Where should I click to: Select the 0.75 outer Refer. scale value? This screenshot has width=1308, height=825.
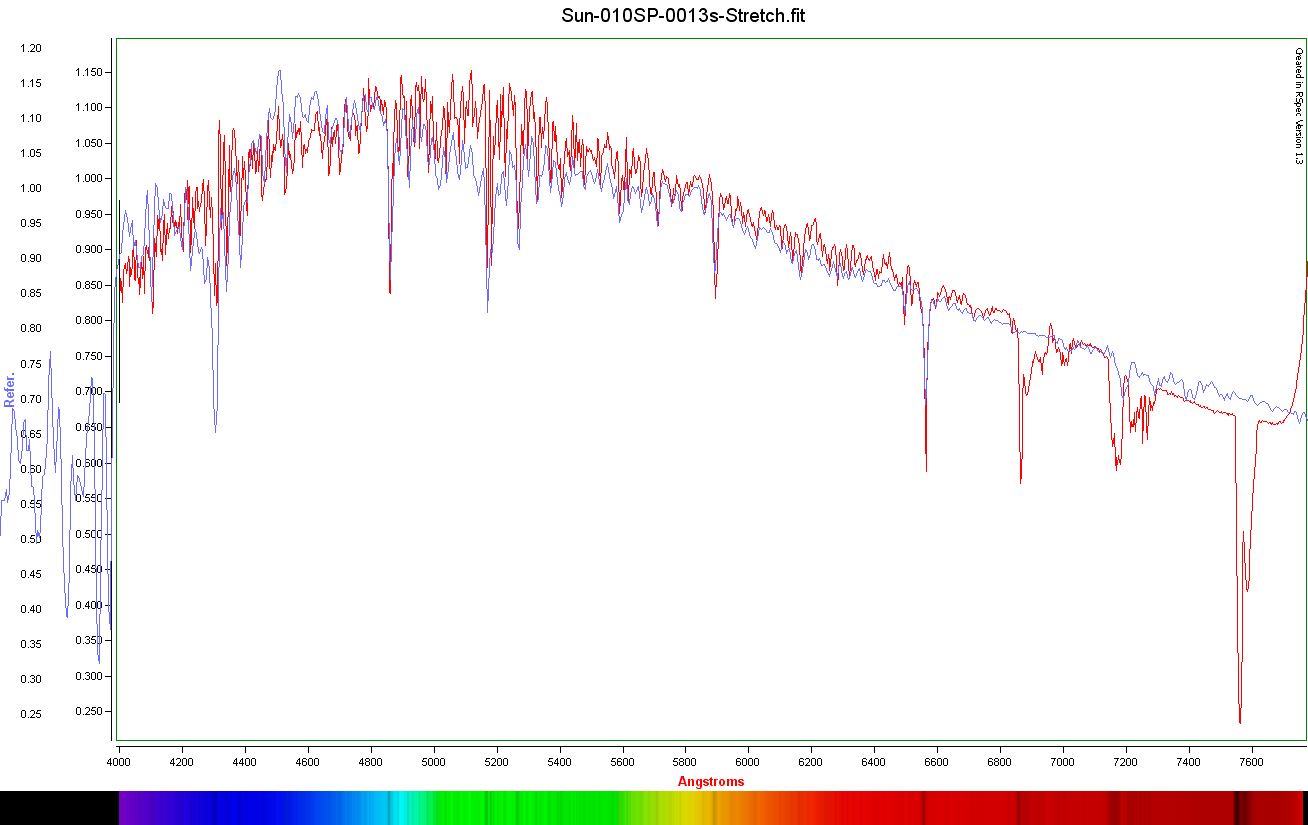coord(32,364)
